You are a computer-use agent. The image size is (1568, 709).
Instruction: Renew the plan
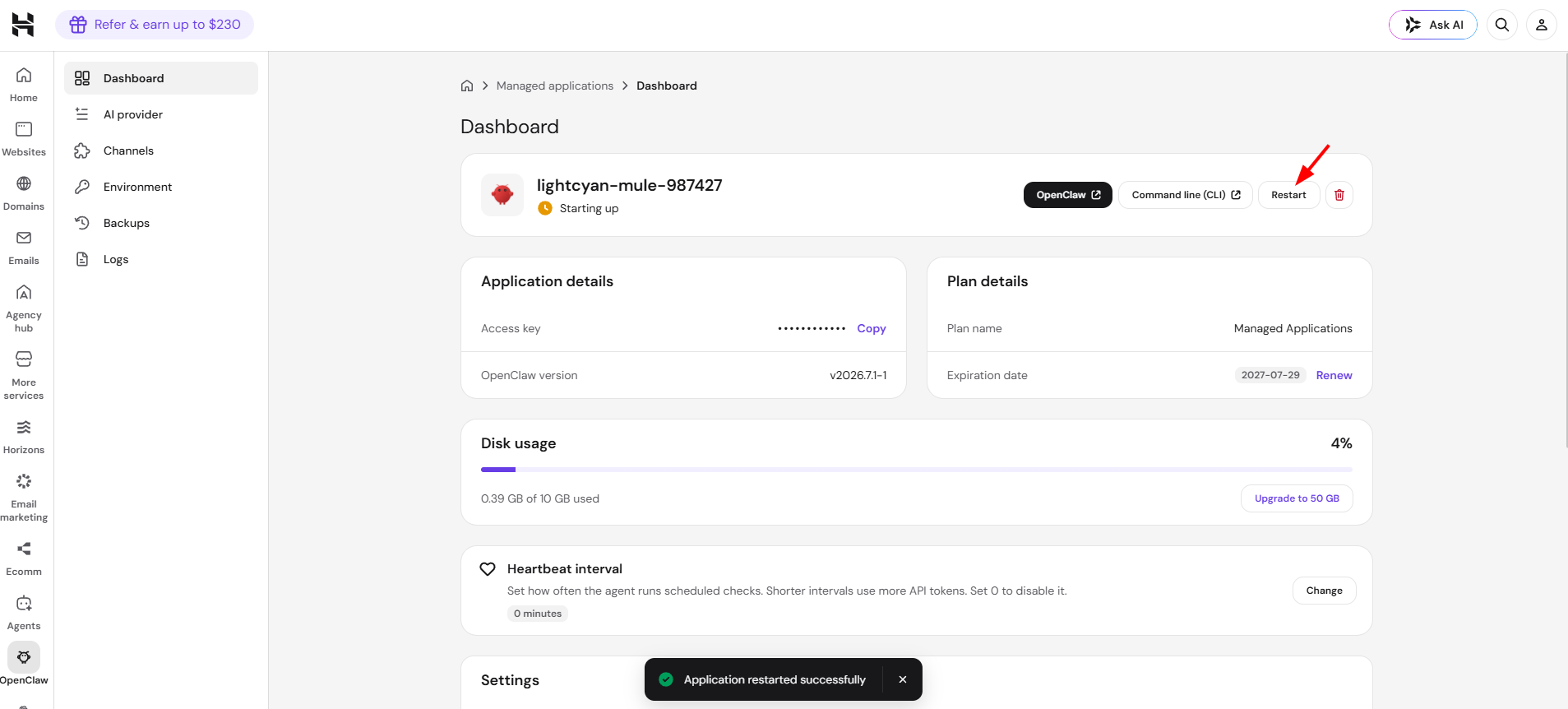coord(1334,375)
